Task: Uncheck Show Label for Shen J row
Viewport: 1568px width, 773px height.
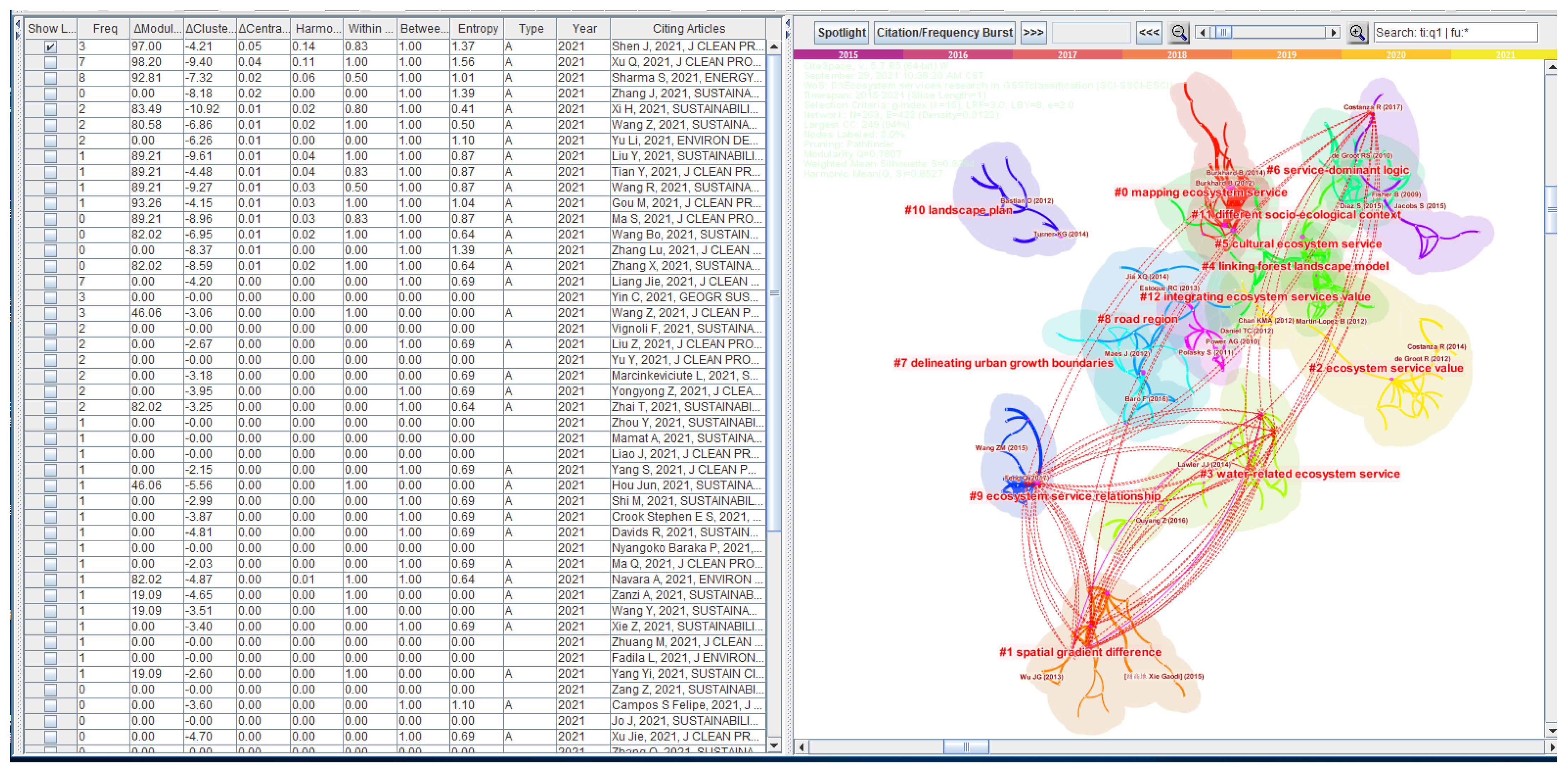Action: (x=51, y=46)
